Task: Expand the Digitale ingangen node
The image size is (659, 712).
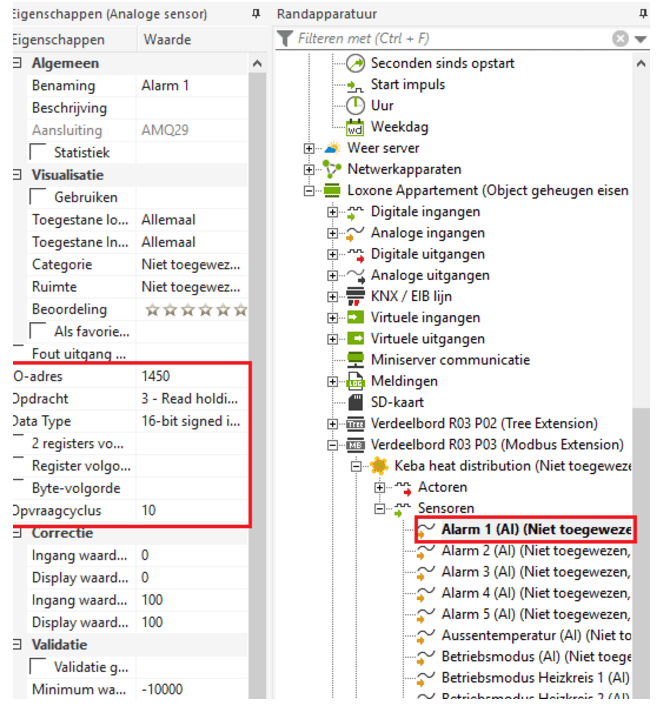Action: pyautogui.click(x=333, y=212)
